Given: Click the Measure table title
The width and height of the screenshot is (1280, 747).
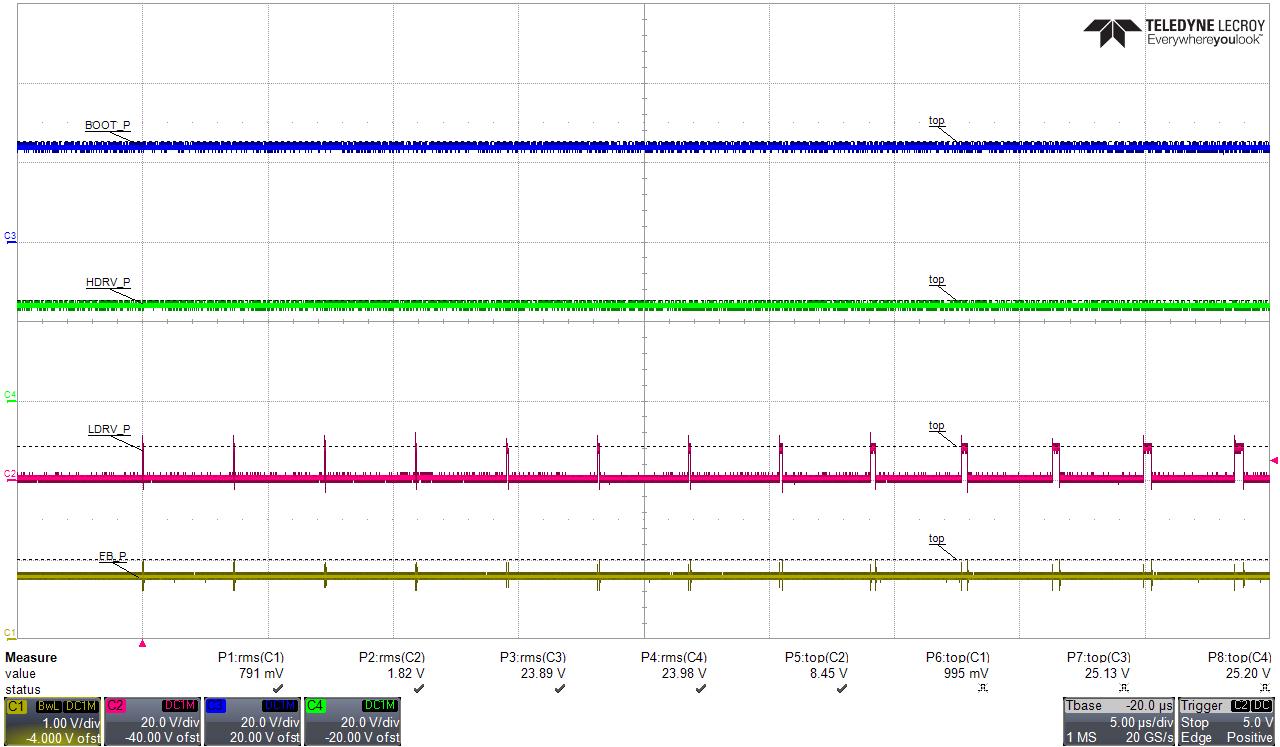Looking at the screenshot, I should [x=31, y=657].
